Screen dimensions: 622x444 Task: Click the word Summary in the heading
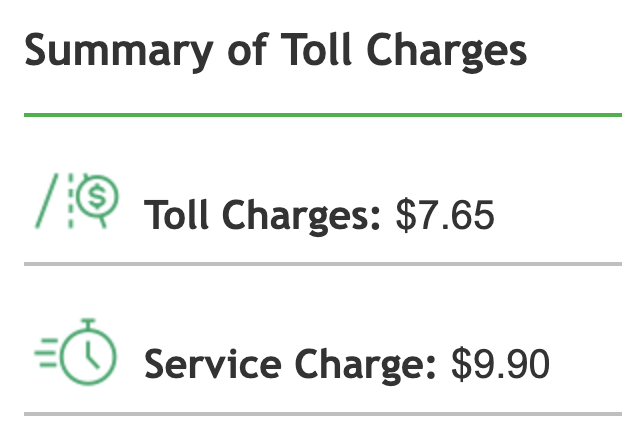97,50
